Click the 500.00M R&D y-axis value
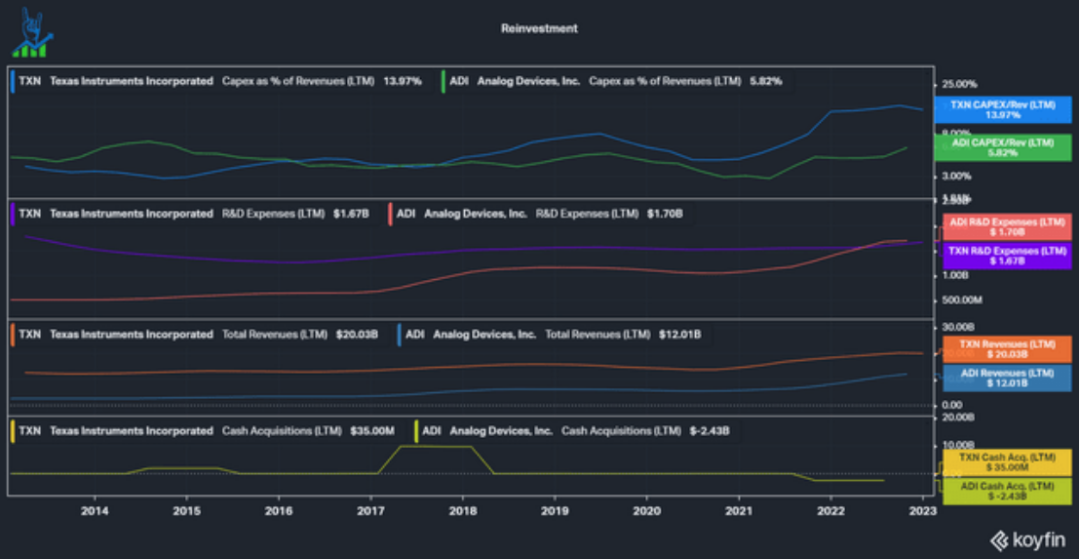1080x559 pixels. 964,300
